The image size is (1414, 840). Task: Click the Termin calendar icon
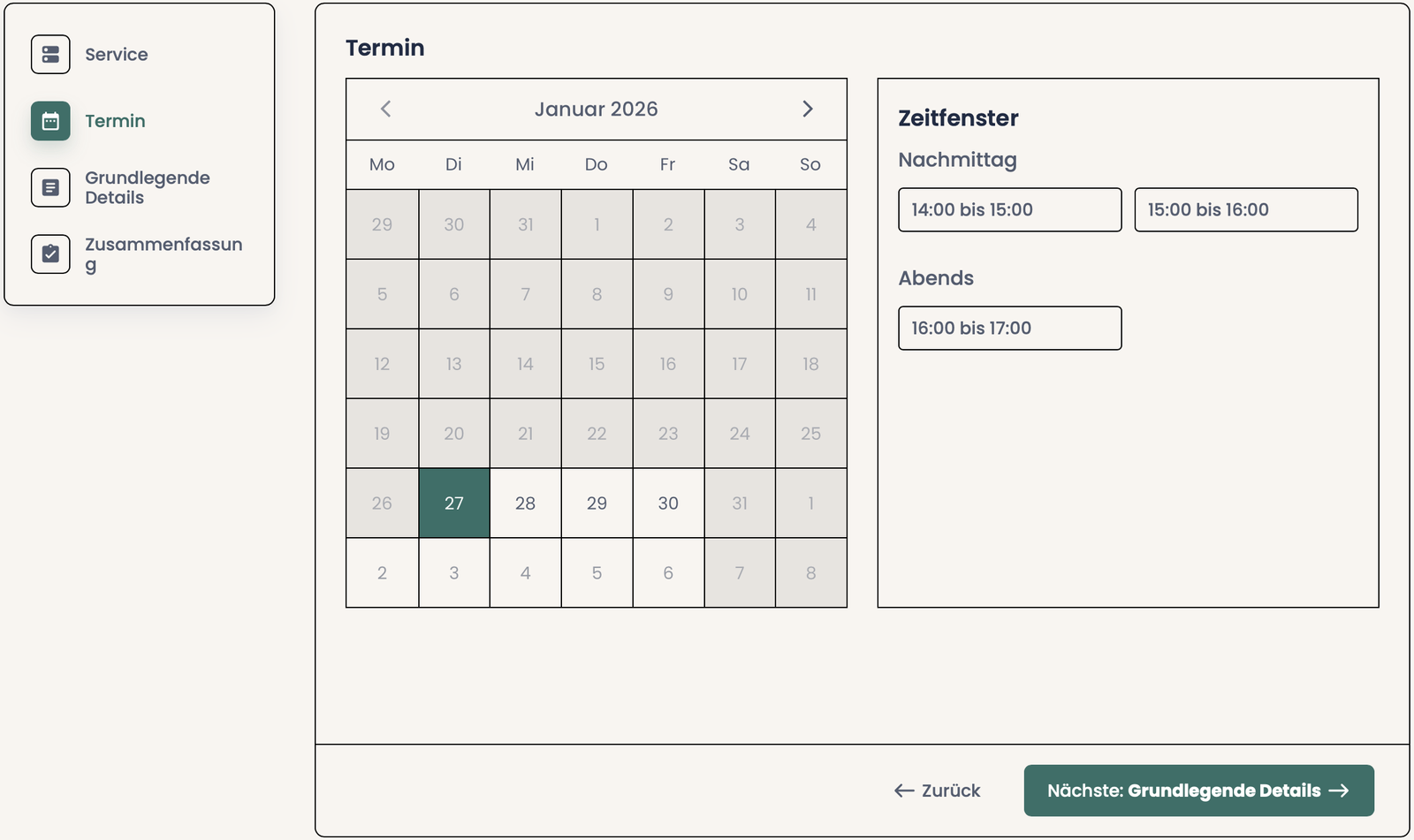(x=50, y=121)
